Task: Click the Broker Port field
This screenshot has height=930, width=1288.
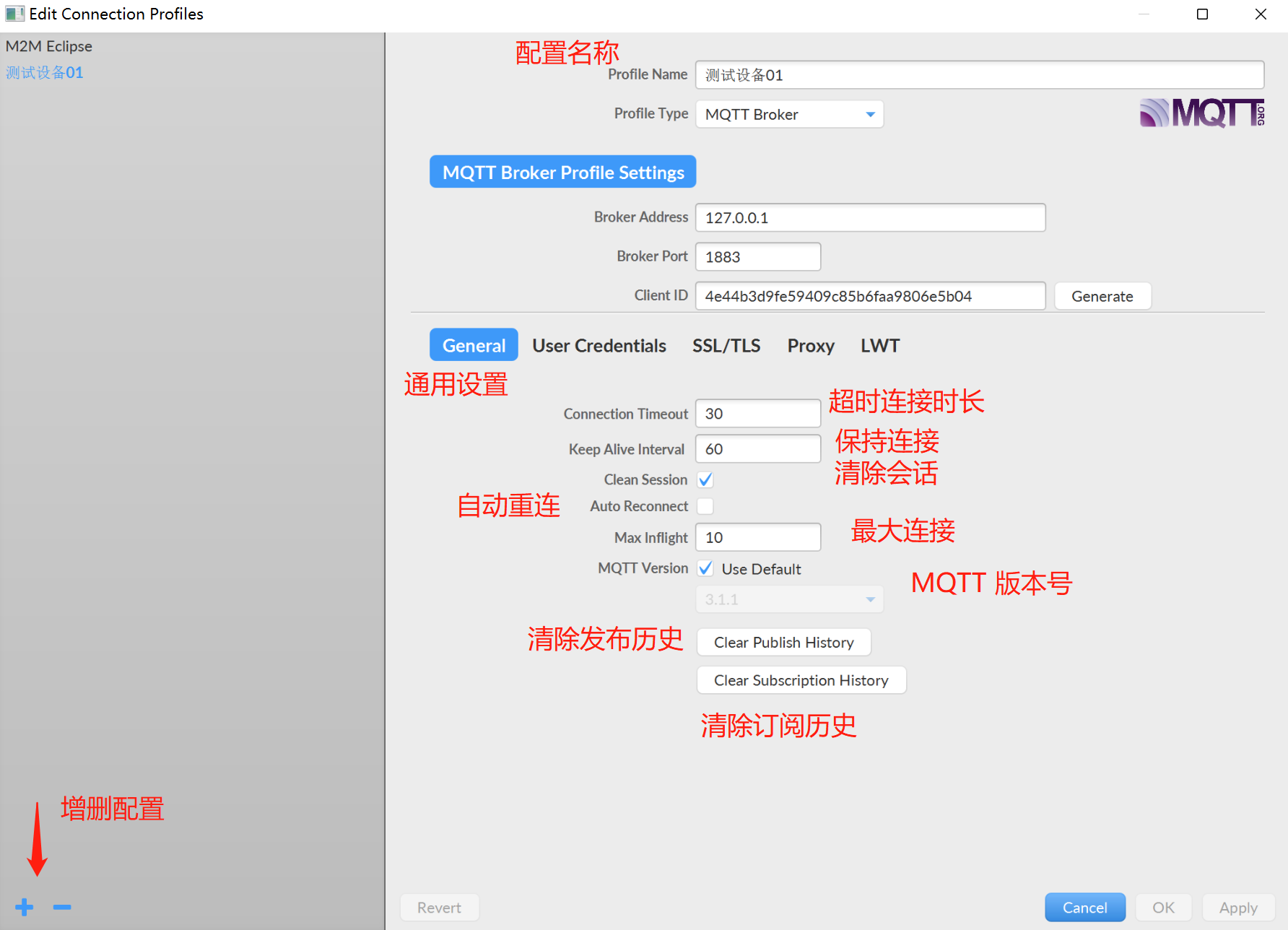Action: [758, 257]
